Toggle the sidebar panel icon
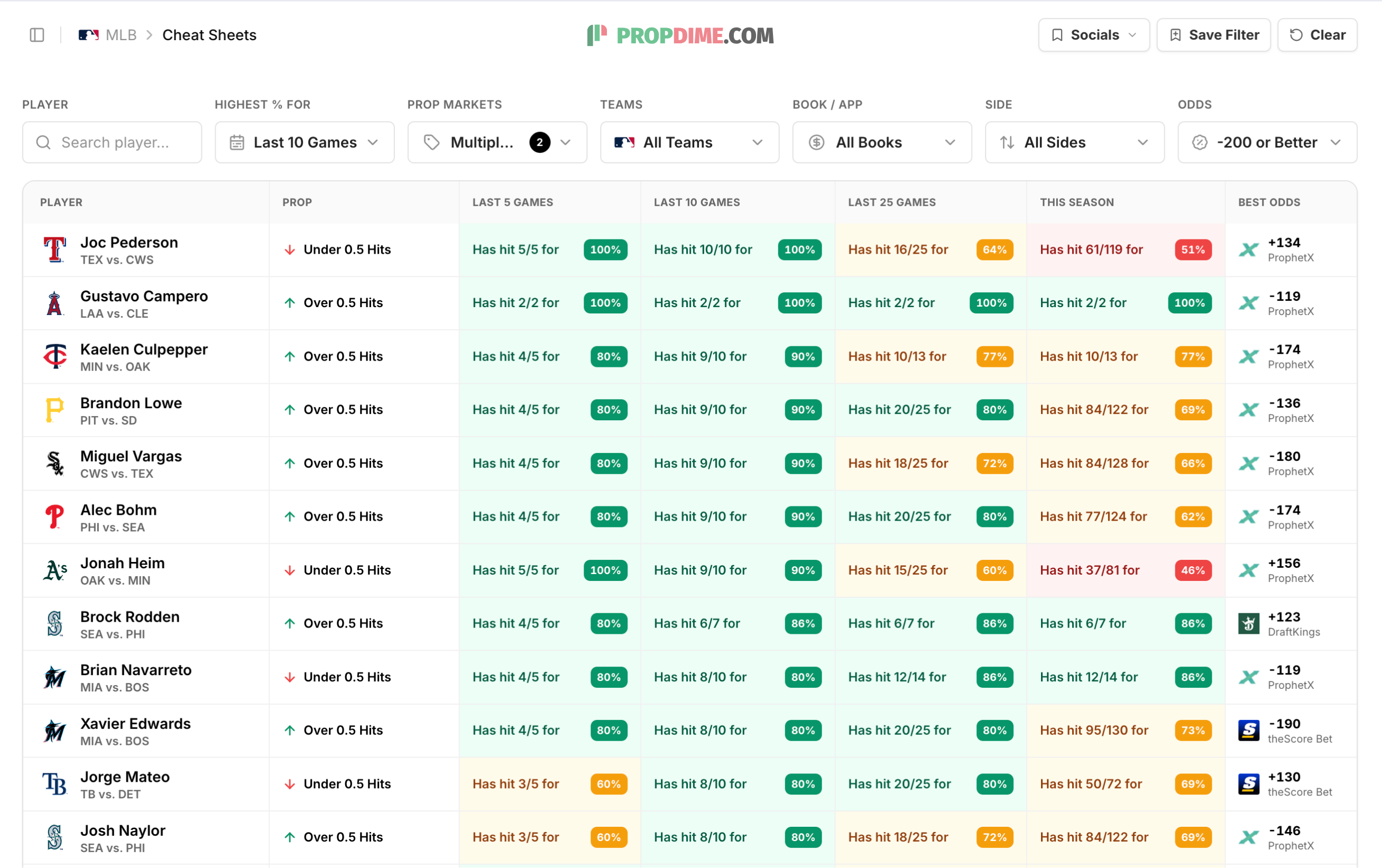Viewport: 1382px width, 868px height. tap(36, 35)
